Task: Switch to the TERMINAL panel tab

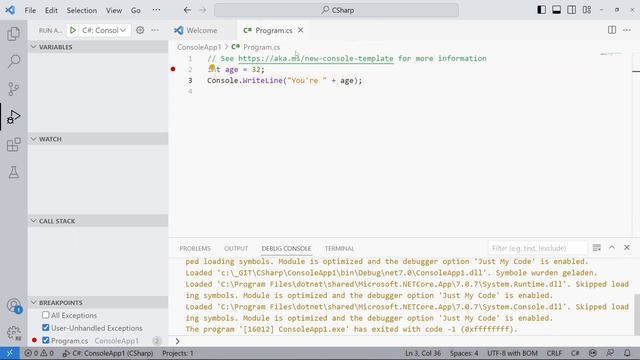Action: coord(340,248)
